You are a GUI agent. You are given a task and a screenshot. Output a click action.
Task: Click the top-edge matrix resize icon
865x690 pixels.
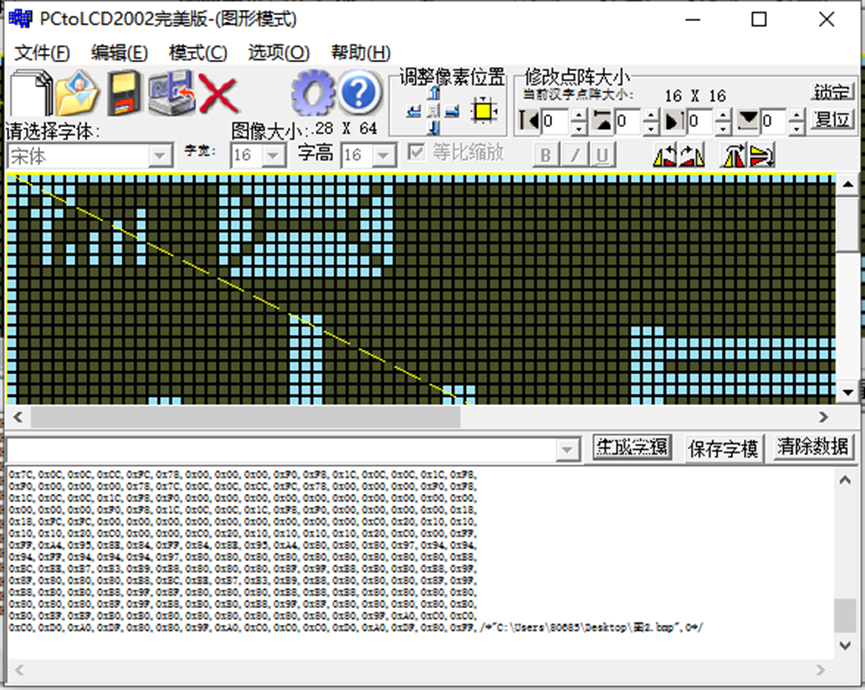602,121
